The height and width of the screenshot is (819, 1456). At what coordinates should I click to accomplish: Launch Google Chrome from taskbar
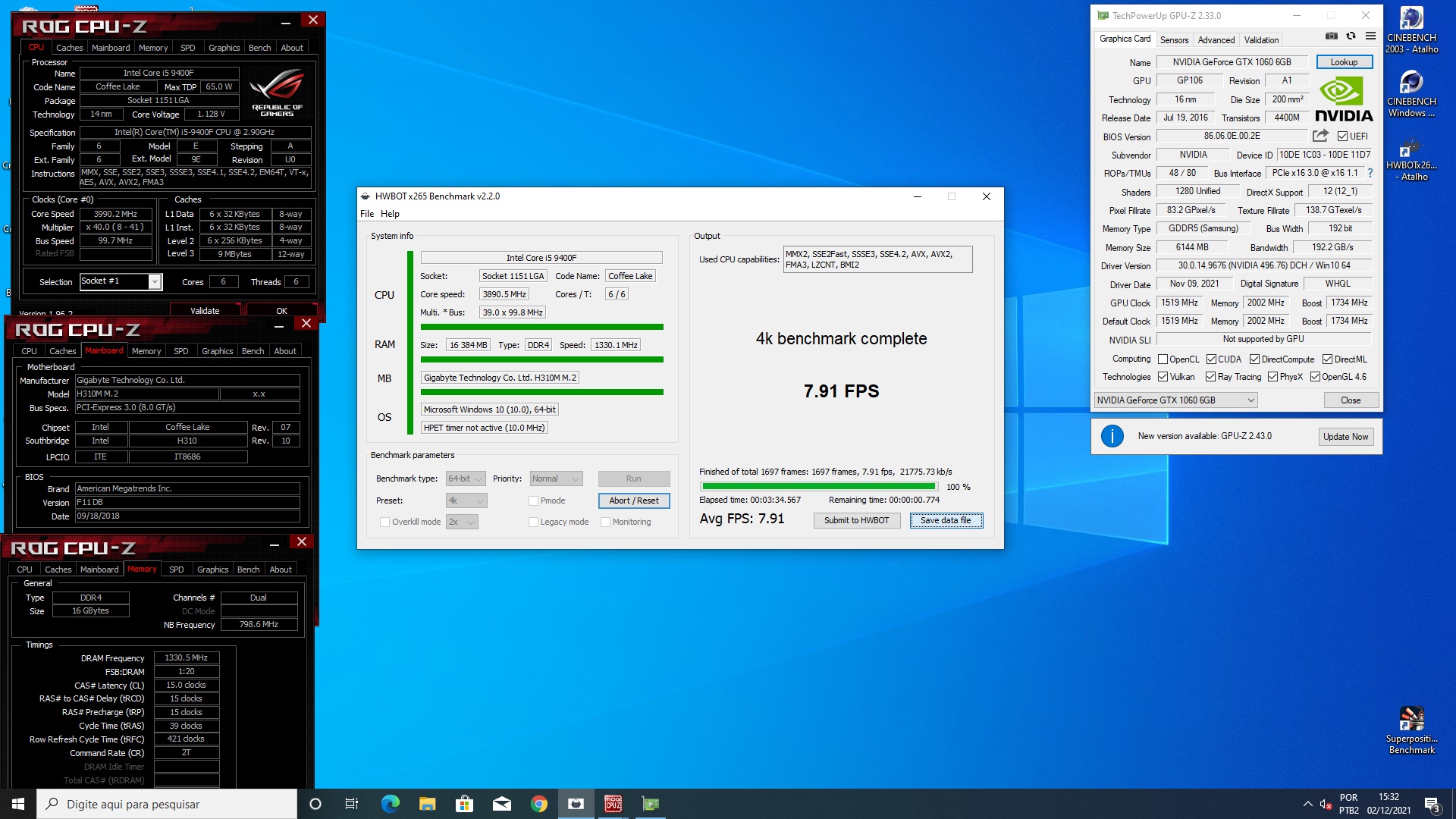(538, 804)
